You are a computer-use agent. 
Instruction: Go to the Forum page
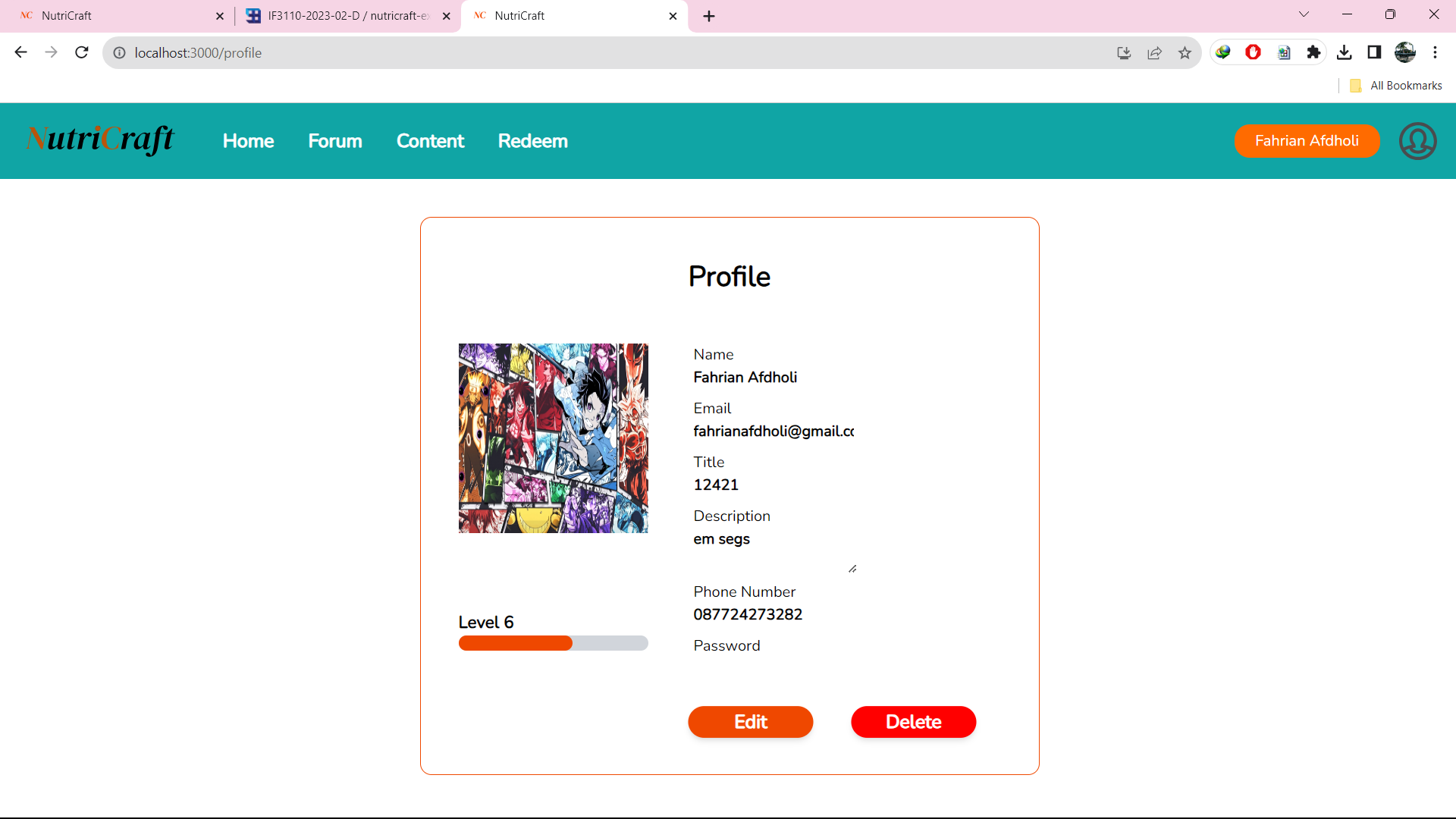tap(334, 141)
